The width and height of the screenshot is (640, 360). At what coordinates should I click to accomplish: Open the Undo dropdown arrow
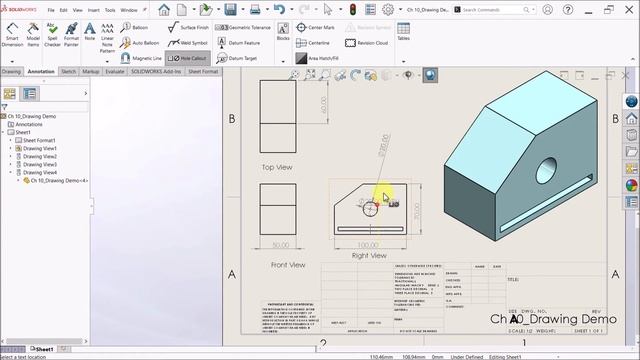(291, 9)
